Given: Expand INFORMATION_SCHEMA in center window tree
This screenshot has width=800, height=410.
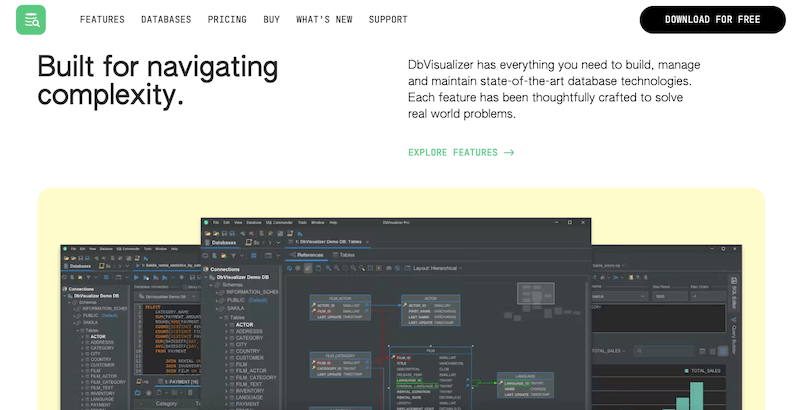Looking at the screenshot, I should point(216,292).
